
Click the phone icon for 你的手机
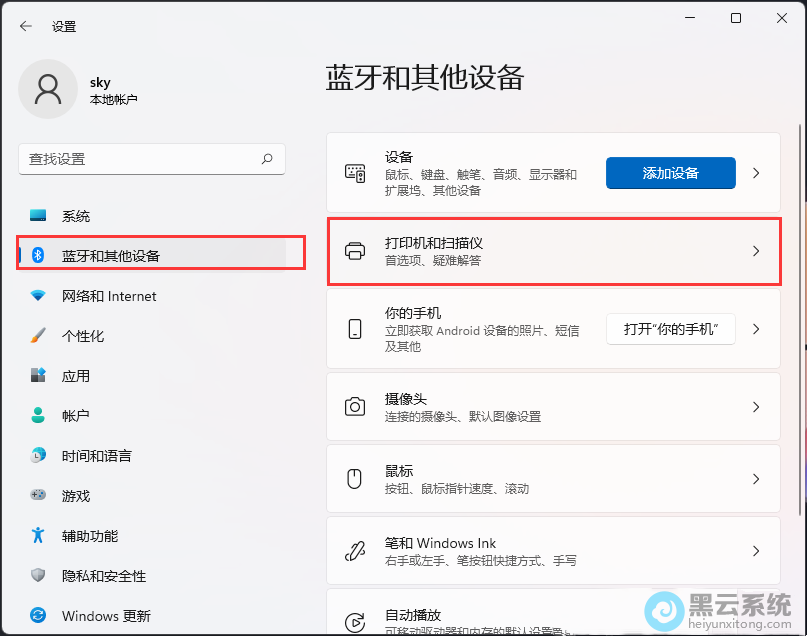coord(355,329)
